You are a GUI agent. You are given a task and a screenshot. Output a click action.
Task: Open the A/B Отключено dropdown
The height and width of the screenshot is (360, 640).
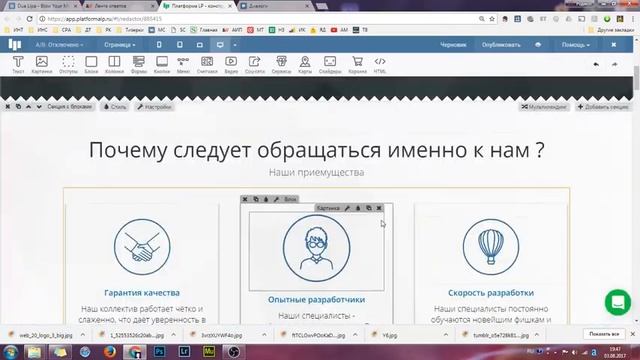coord(60,45)
